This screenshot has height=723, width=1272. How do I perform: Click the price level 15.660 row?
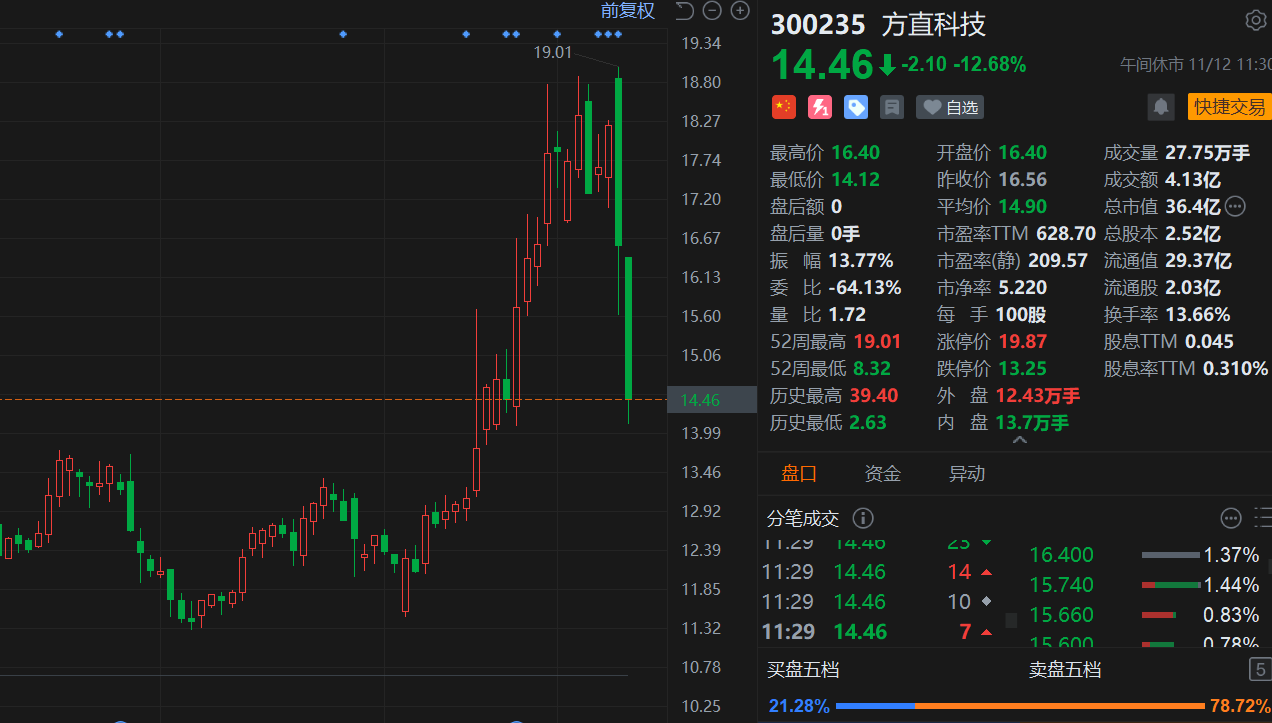click(1145, 615)
